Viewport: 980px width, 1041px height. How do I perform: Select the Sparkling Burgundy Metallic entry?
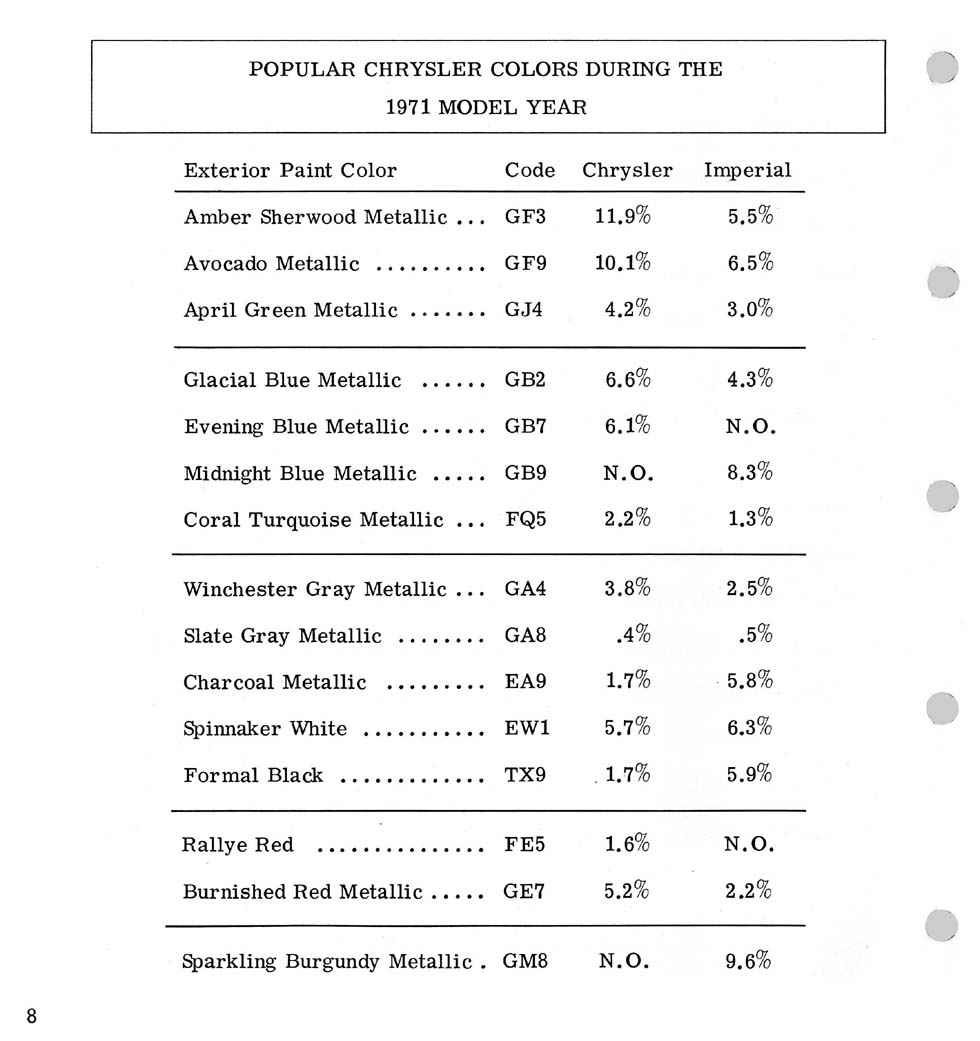point(327,961)
